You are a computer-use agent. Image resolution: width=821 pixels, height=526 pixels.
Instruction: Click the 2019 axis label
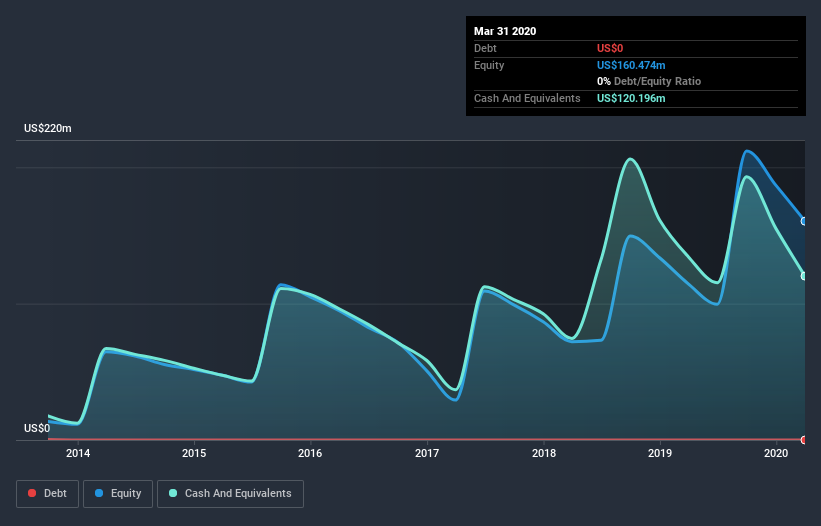660,453
